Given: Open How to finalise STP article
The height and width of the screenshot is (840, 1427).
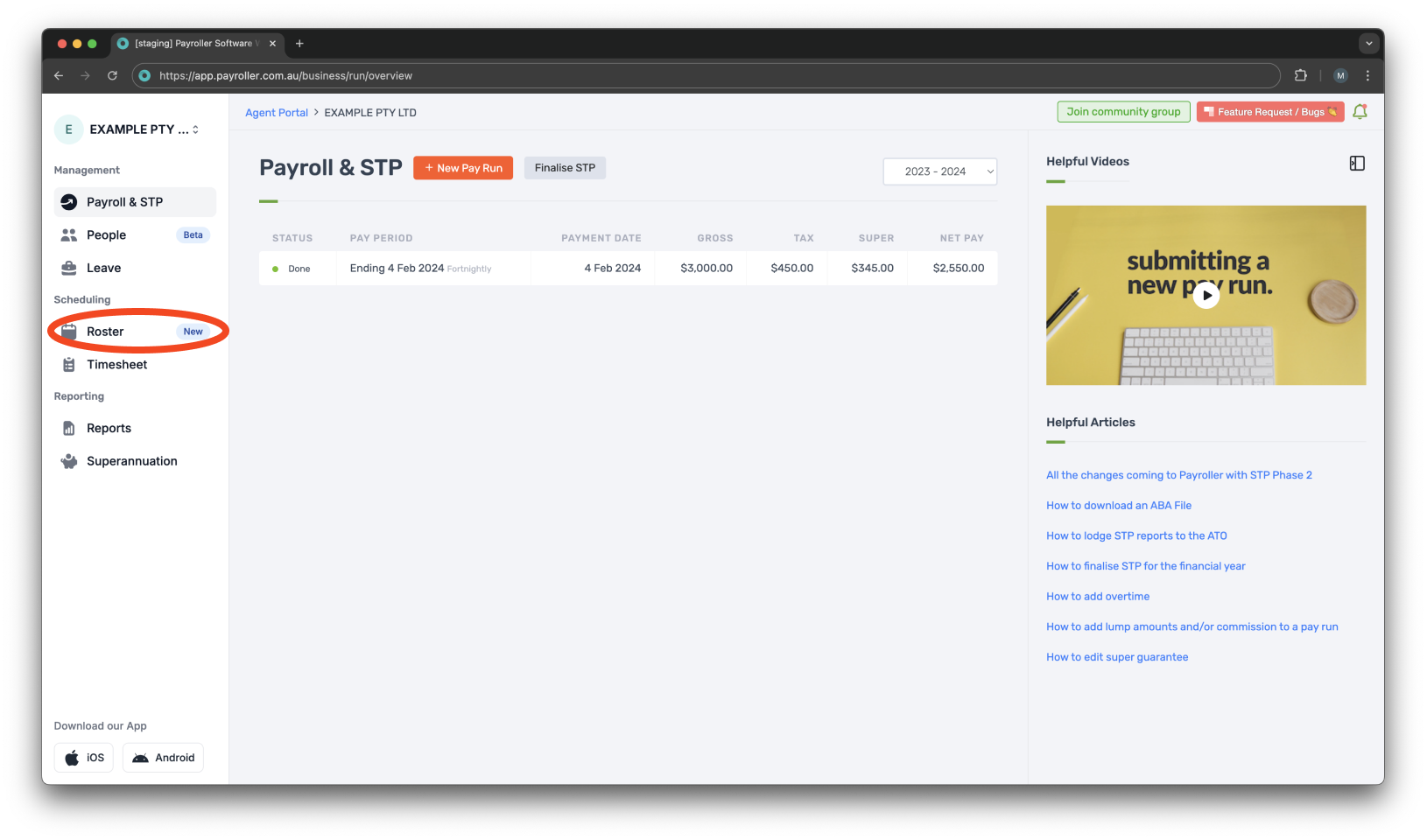Looking at the screenshot, I should pyautogui.click(x=1145, y=566).
